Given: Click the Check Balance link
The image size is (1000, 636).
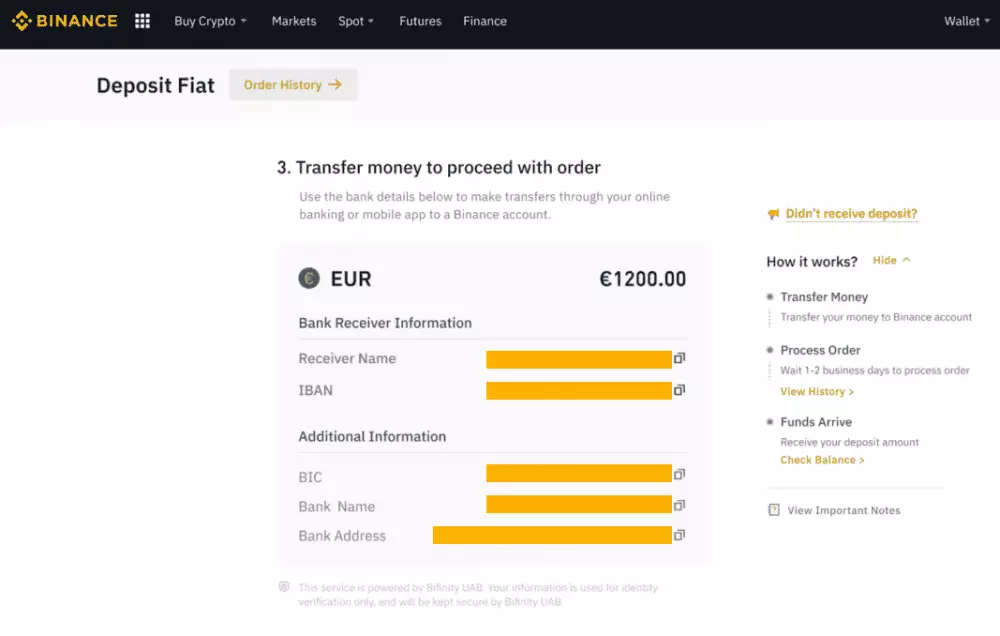Looking at the screenshot, I should 822,460.
